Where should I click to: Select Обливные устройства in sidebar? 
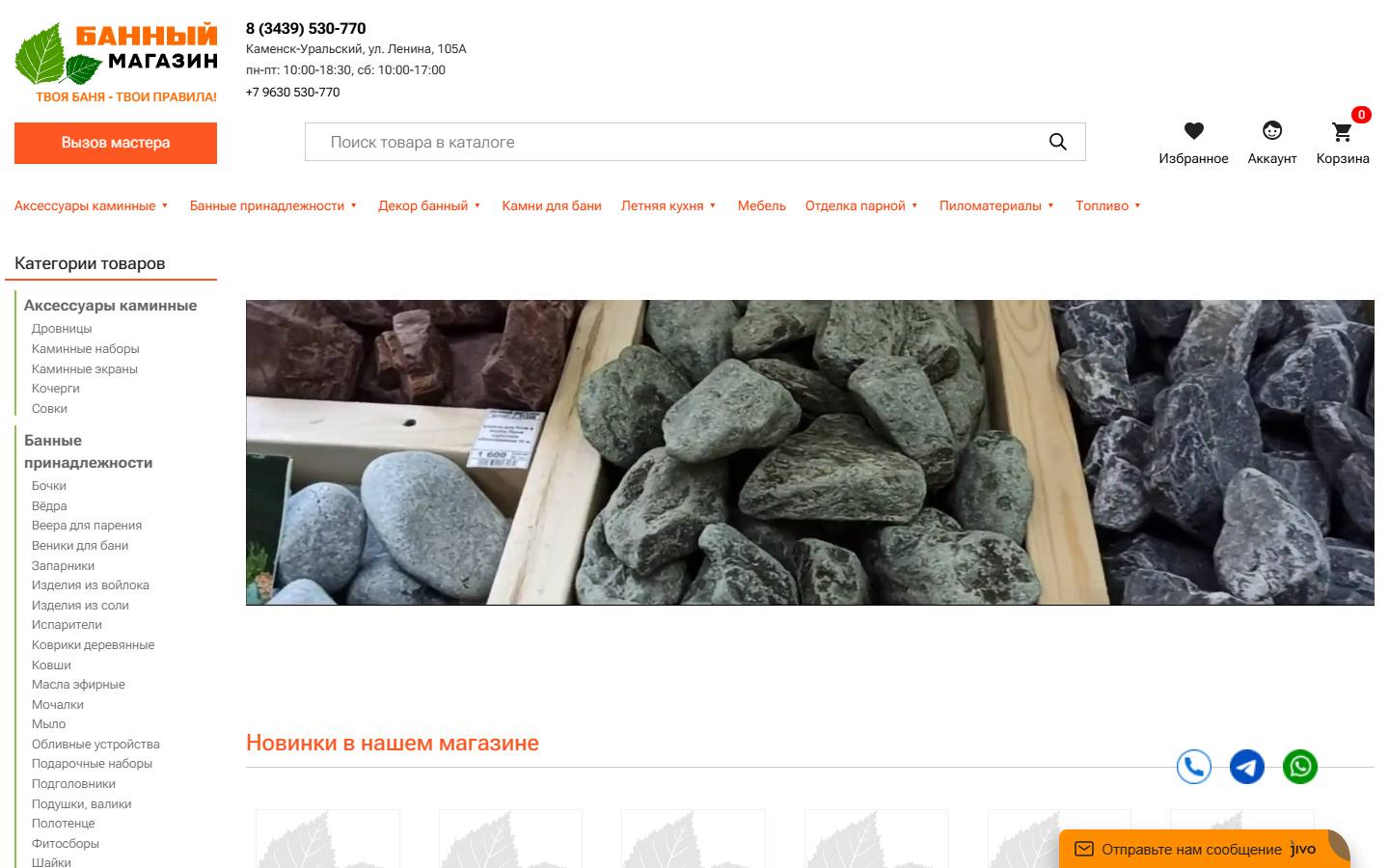tap(95, 745)
